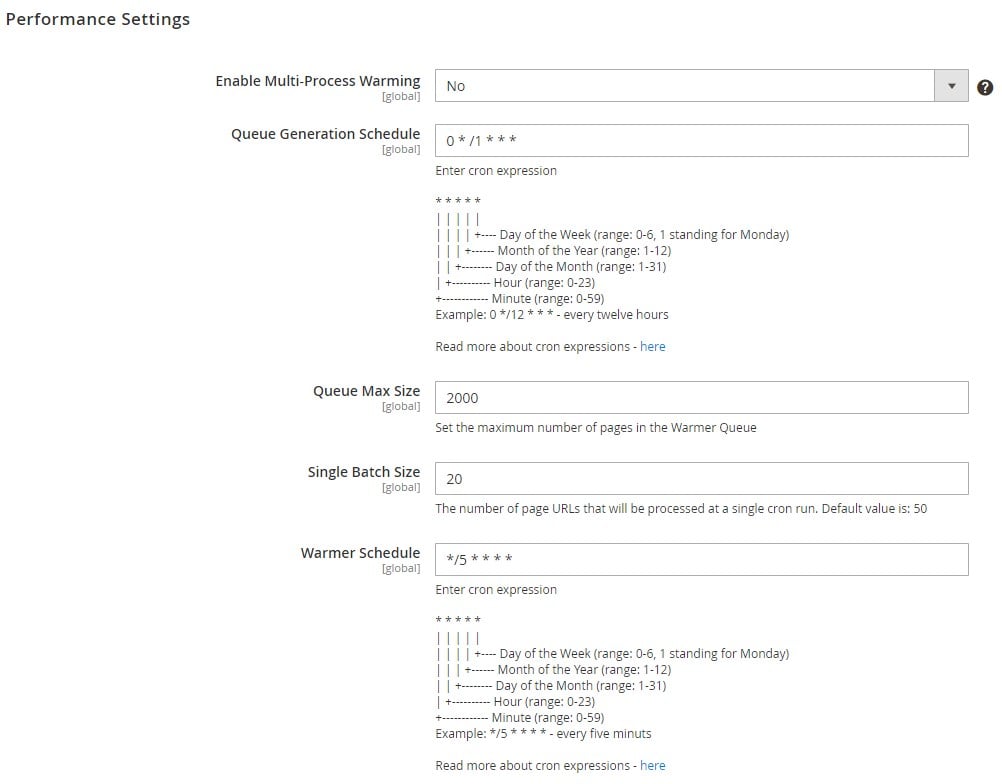Click 'Example: */5 * * * * - every five minuts'
The height and width of the screenshot is (784, 1002).
(543, 734)
